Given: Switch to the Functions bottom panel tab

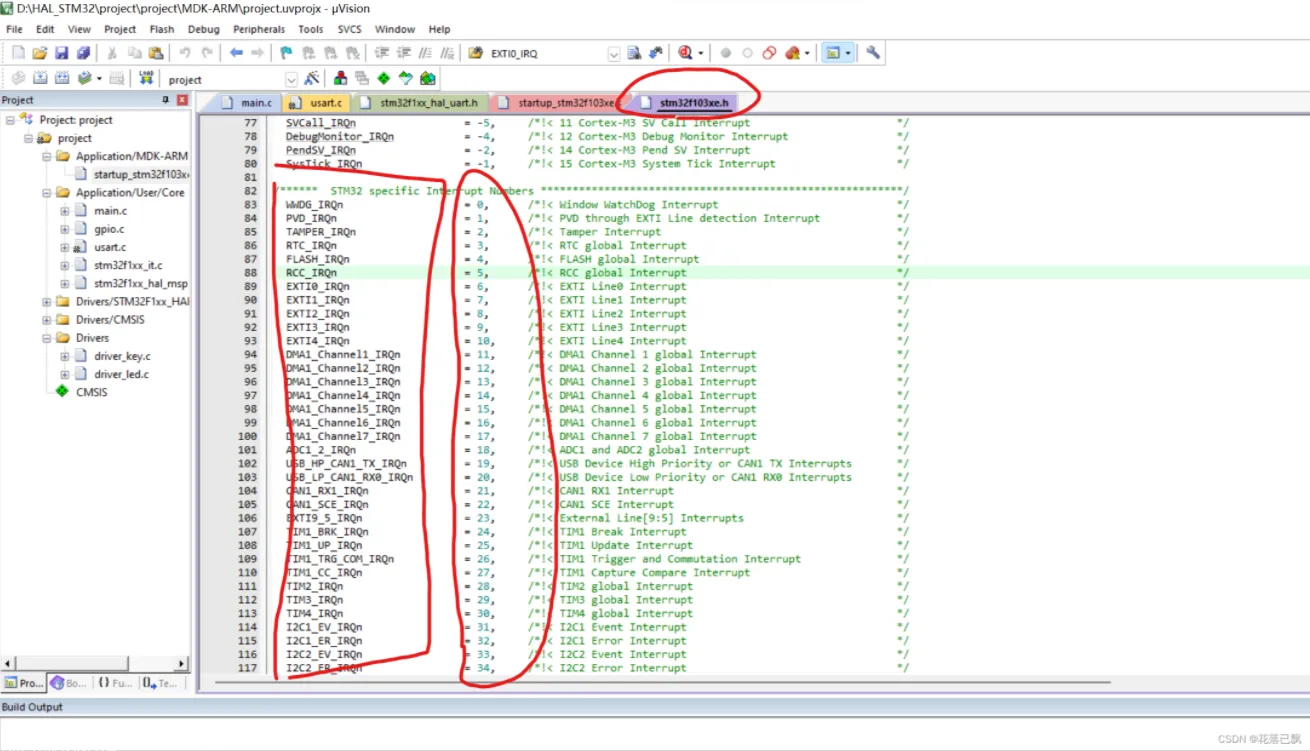Looking at the screenshot, I should (115, 683).
